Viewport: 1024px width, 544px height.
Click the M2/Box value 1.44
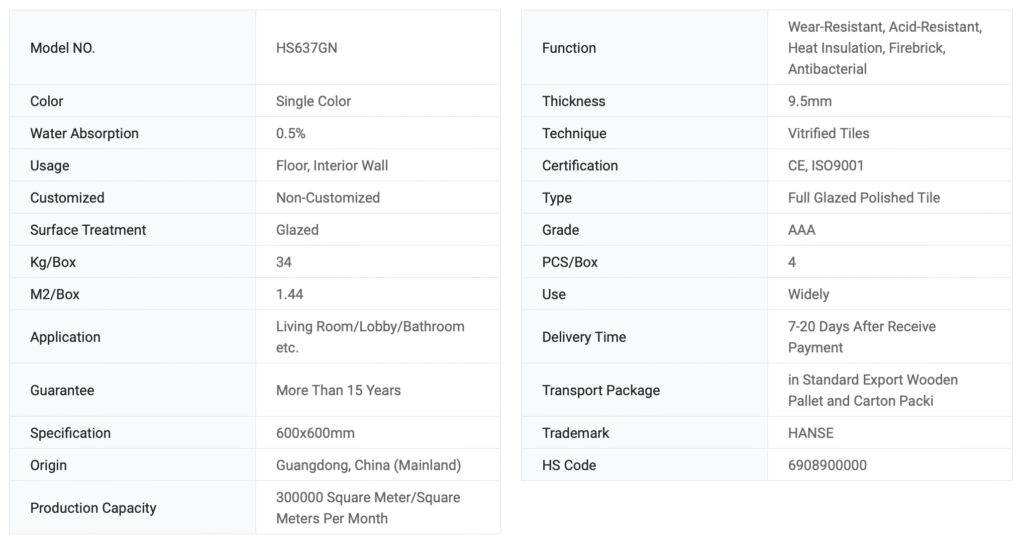290,294
